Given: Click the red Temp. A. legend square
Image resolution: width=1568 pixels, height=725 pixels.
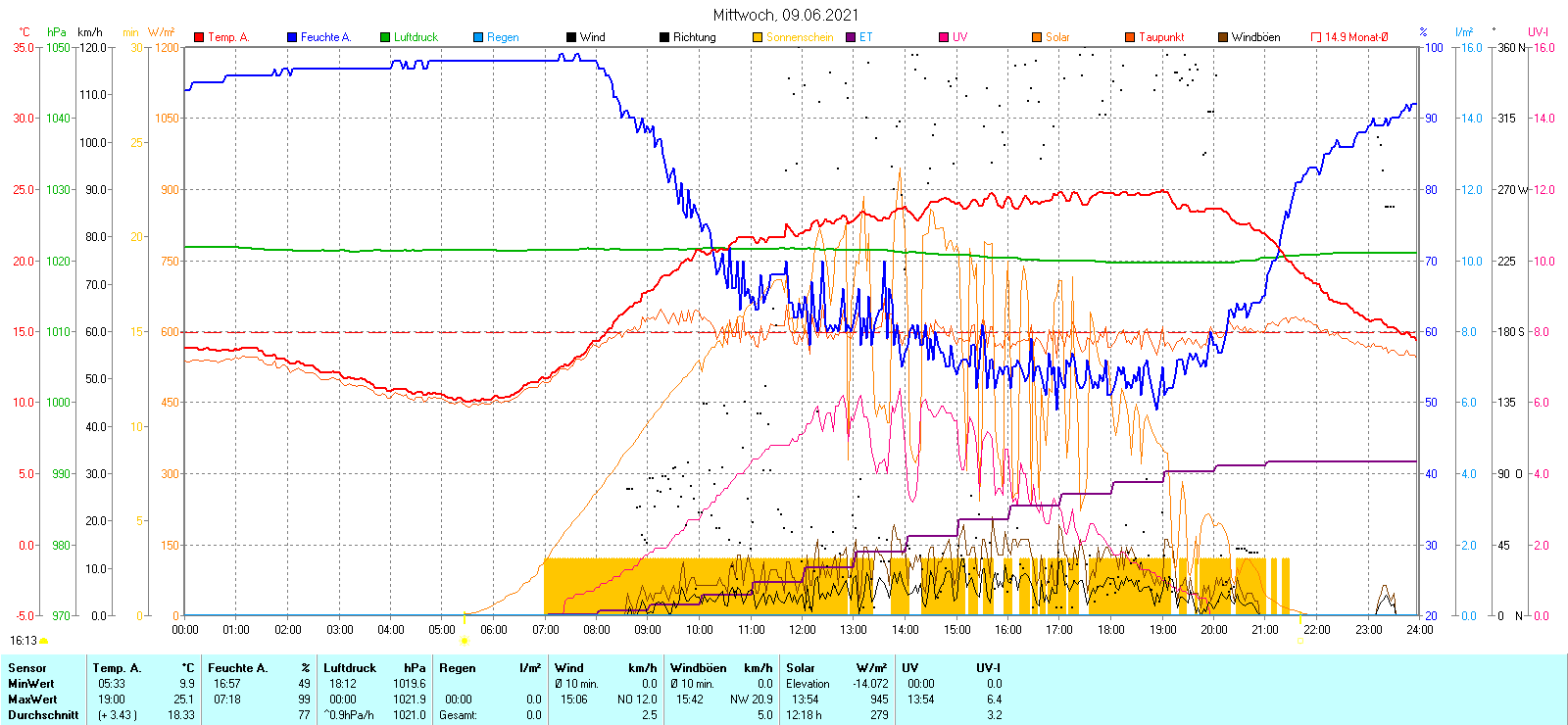Looking at the screenshot, I should [x=199, y=37].
